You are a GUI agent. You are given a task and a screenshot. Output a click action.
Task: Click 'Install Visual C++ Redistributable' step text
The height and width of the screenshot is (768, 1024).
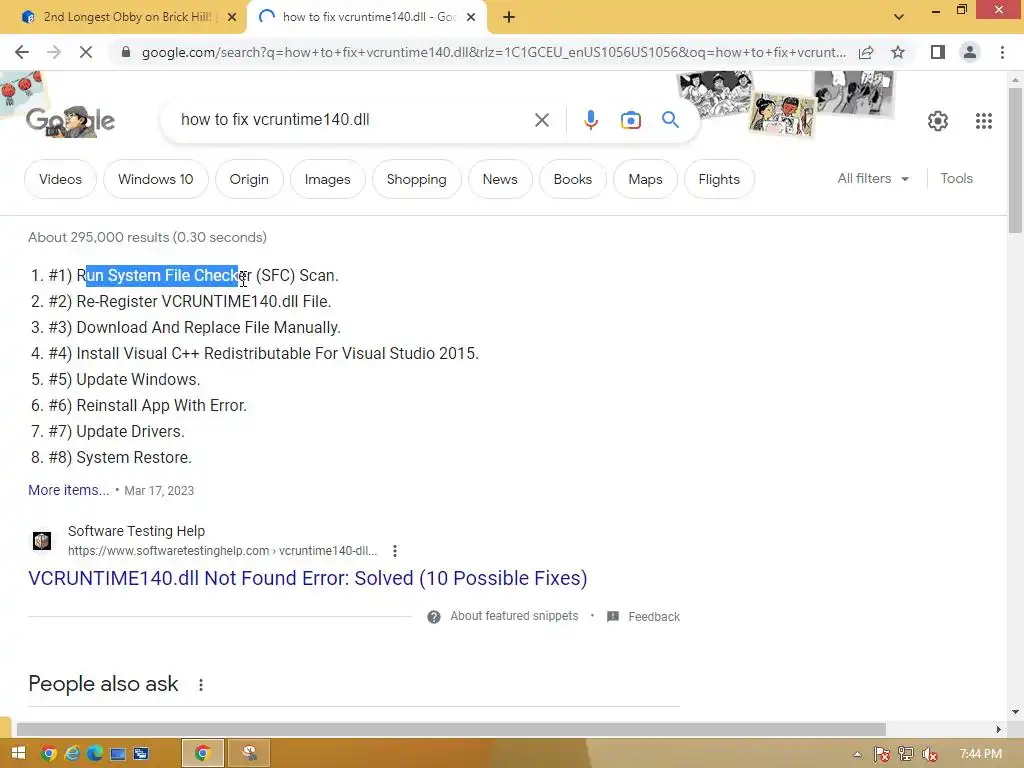coord(278,353)
